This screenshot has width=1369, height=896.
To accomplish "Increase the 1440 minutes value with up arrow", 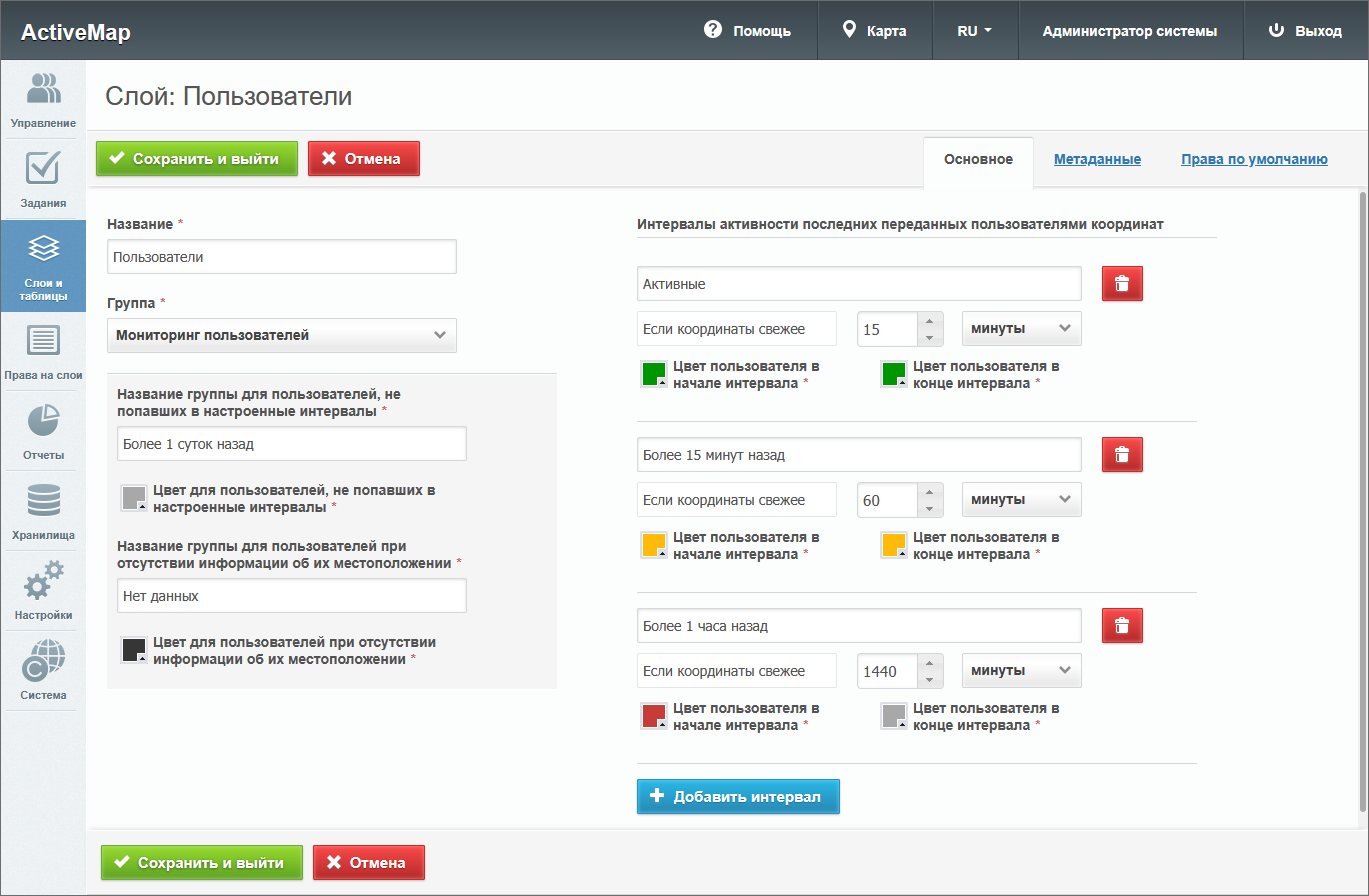I will click(x=930, y=663).
